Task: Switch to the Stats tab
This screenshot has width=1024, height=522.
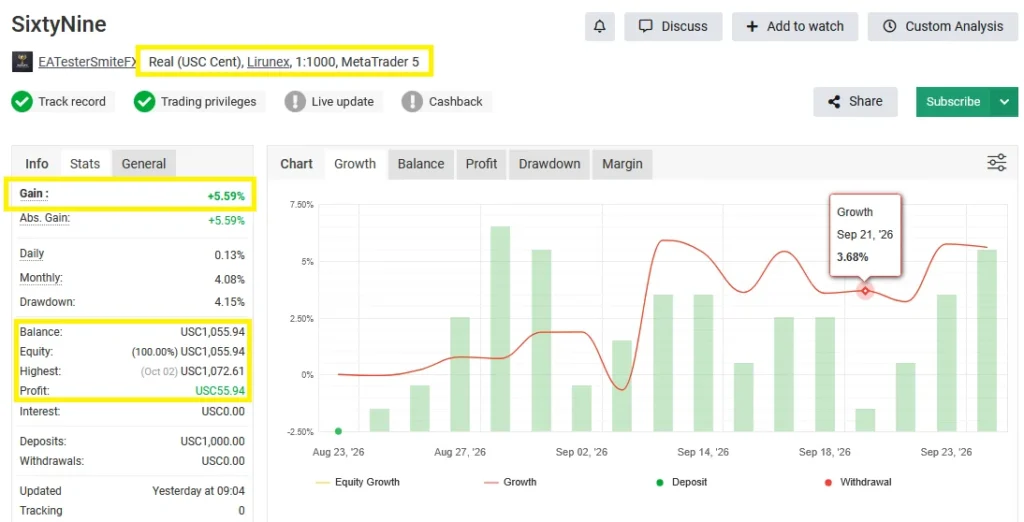Action: coord(85,164)
